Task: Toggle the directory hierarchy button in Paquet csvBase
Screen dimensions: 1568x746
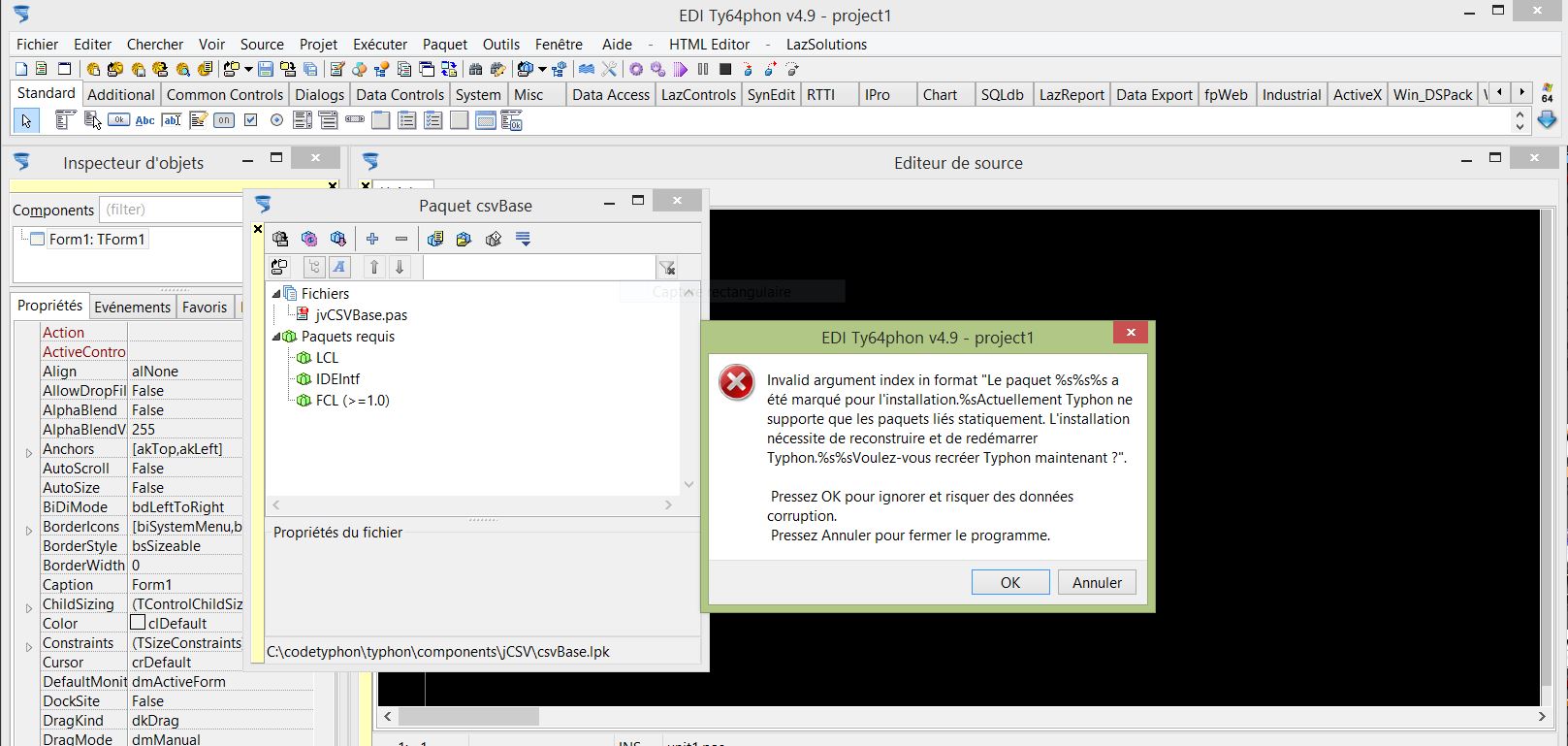Action: [x=314, y=267]
